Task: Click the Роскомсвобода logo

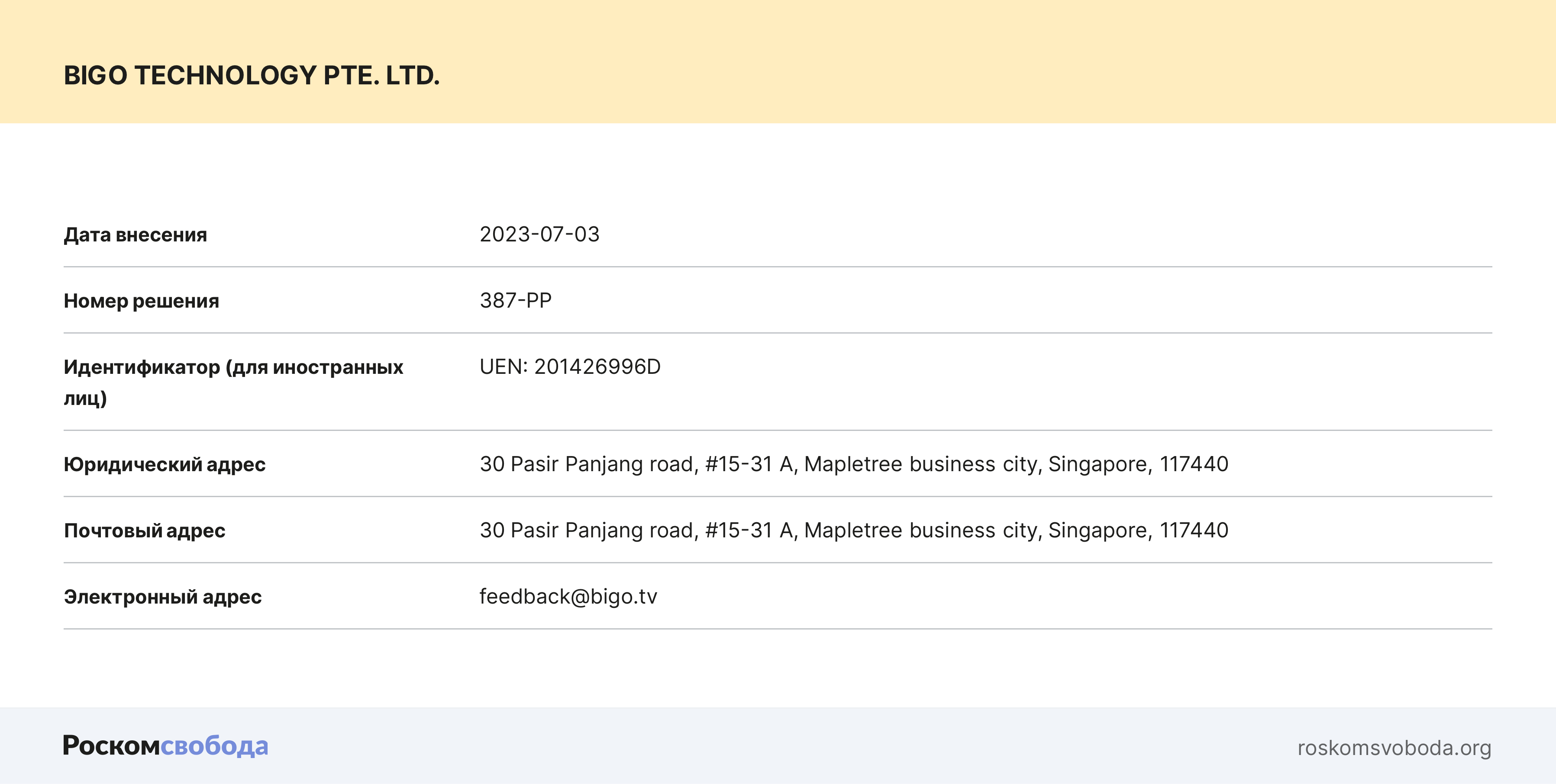Action: [165, 746]
